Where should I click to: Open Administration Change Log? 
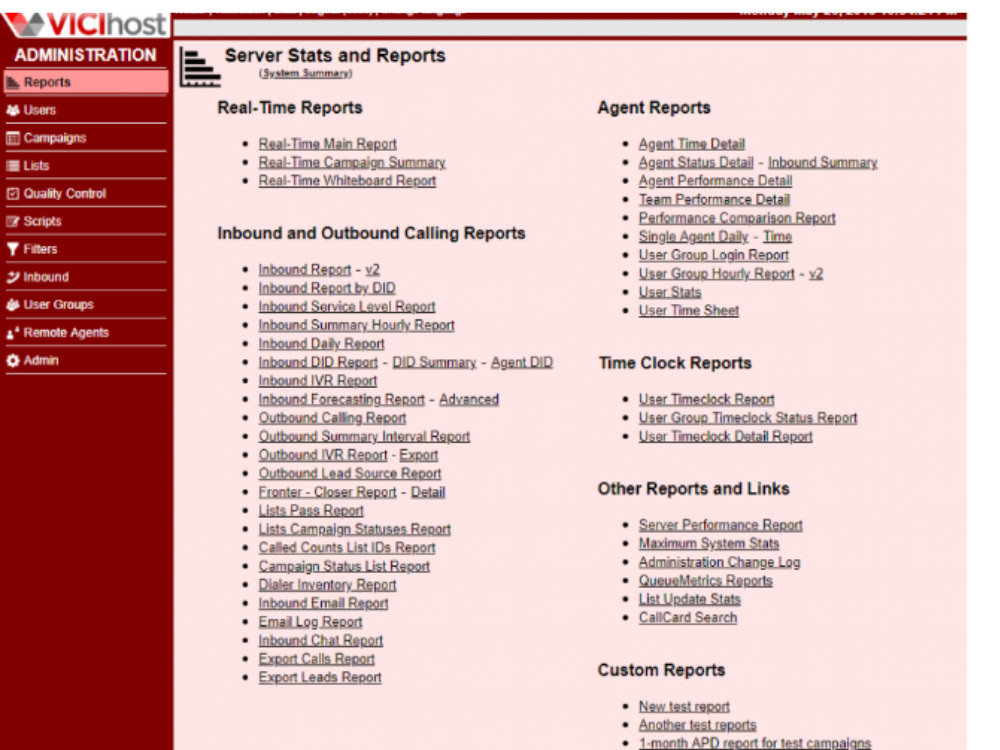[x=719, y=562]
